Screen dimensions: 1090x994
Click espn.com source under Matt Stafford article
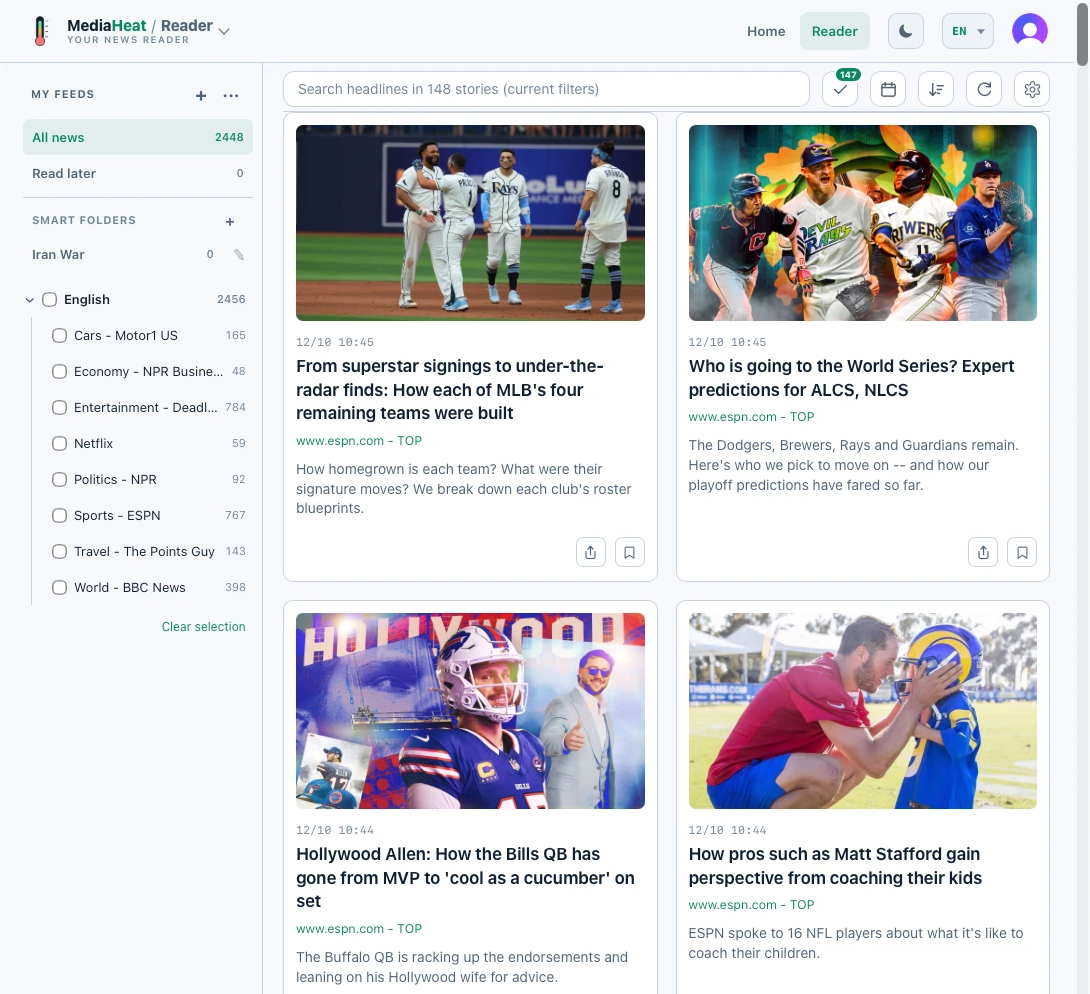pos(751,905)
